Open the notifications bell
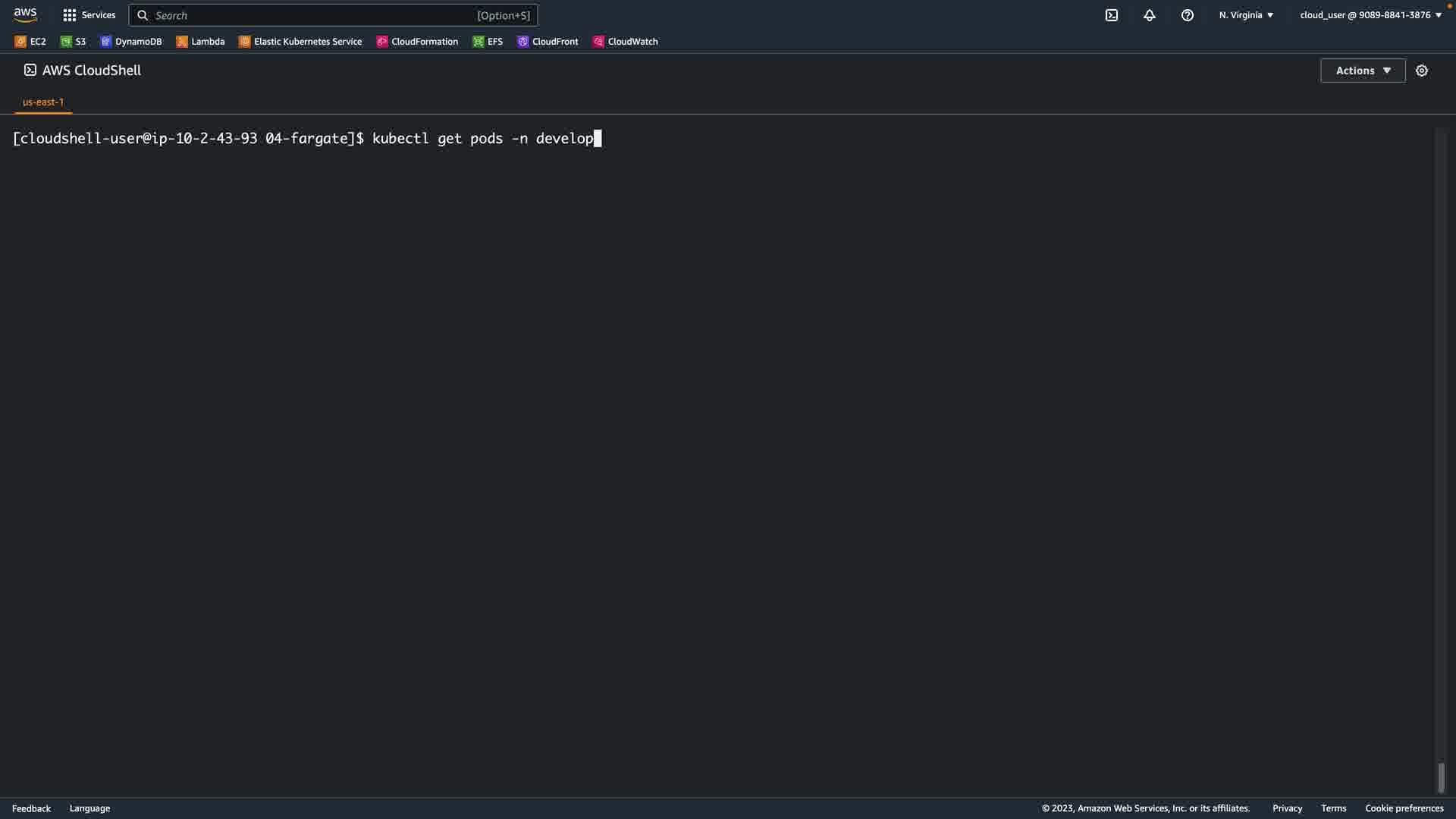This screenshot has width=1456, height=819. pos(1149,15)
